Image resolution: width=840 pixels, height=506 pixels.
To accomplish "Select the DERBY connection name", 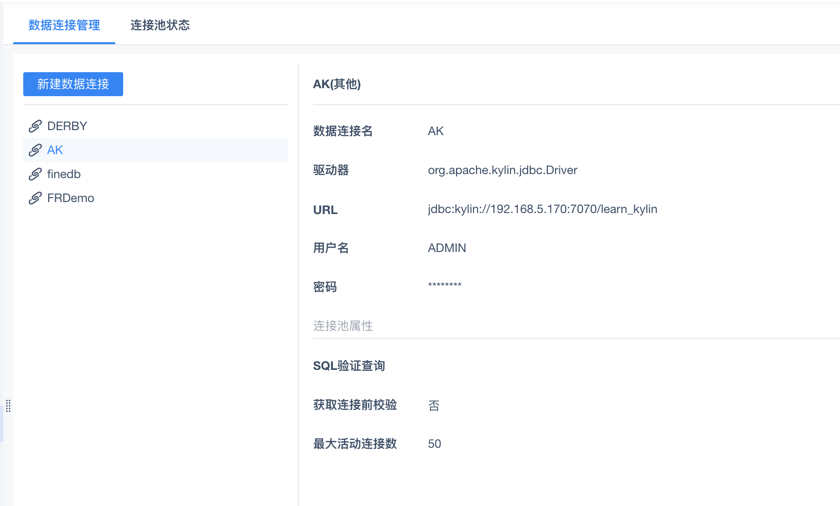I will (x=67, y=126).
